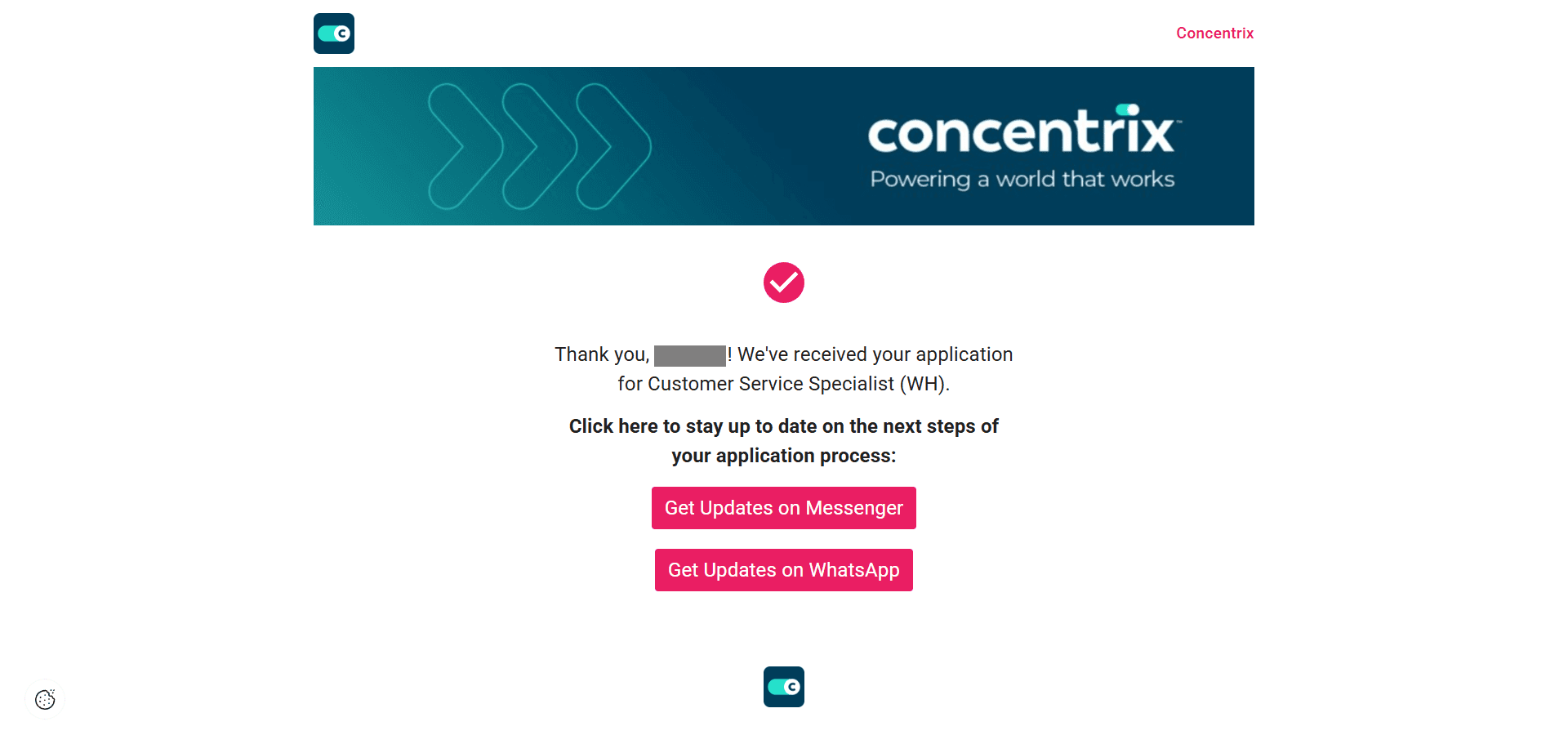Click the concentrix wordmark in the banner
The image size is (1568, 744).
point(1021,133)
